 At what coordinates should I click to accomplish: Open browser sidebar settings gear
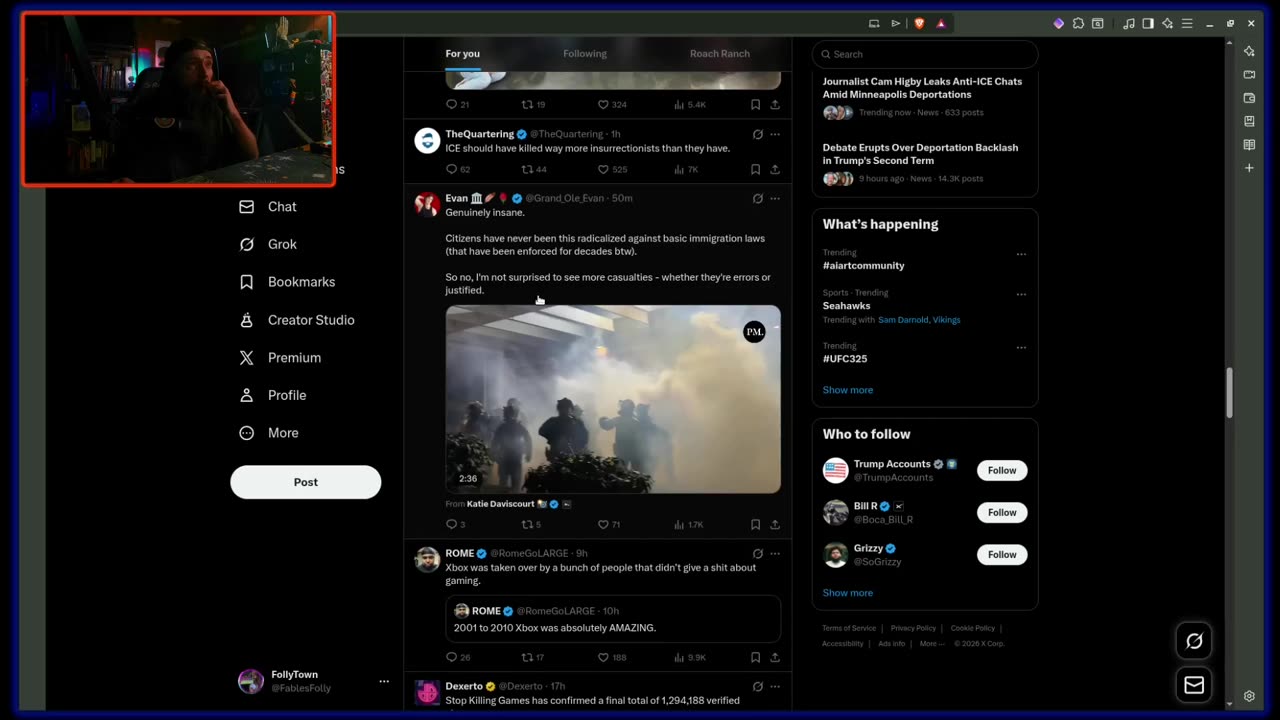[x=1249, y=696]
